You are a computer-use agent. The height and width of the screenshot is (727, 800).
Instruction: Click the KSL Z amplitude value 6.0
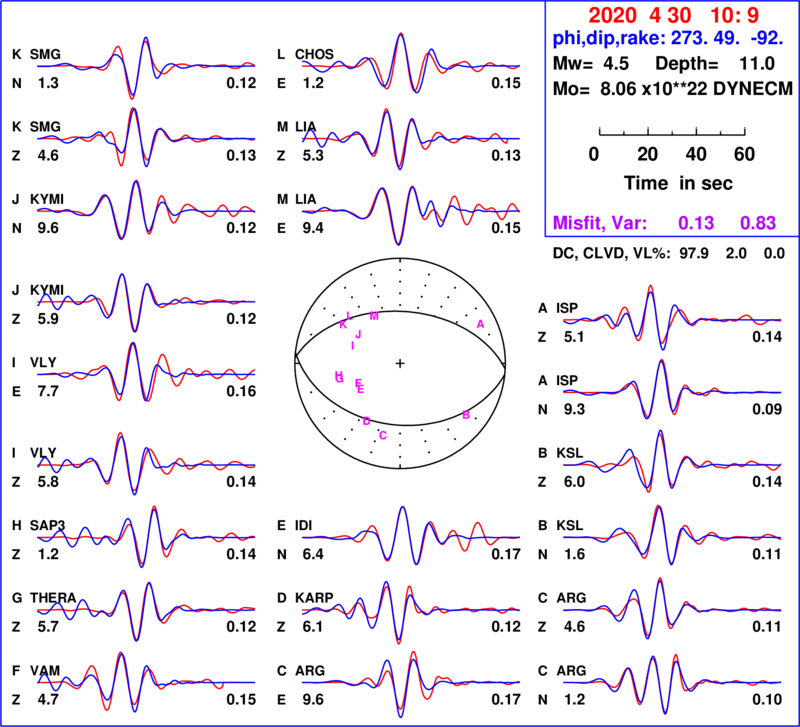[574, 482]
